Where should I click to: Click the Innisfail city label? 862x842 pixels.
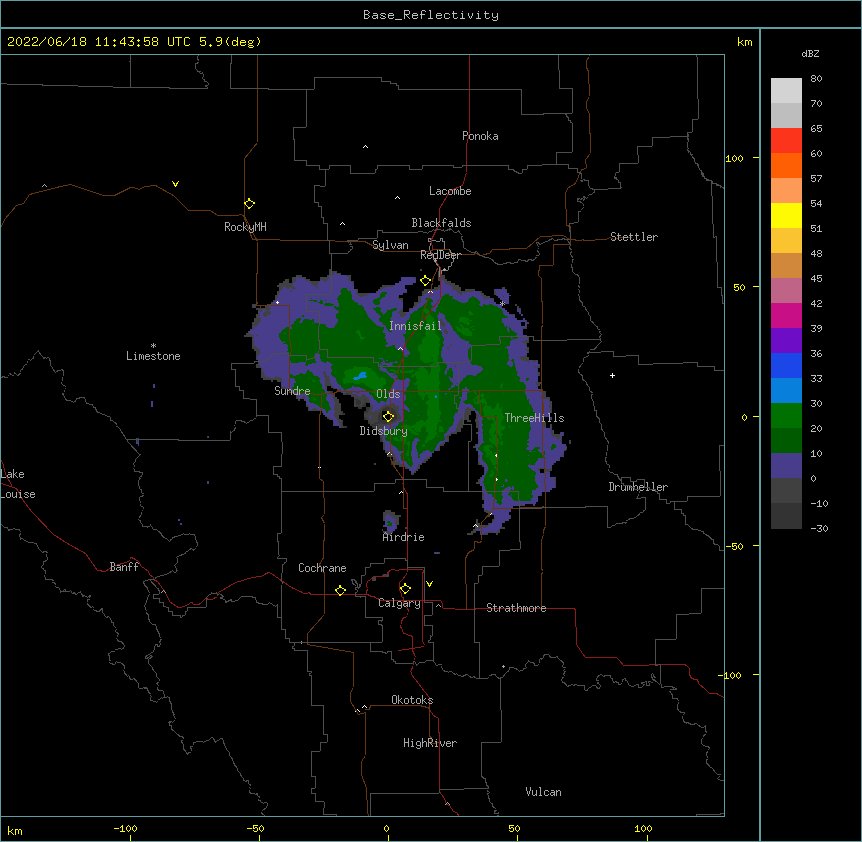416,326
